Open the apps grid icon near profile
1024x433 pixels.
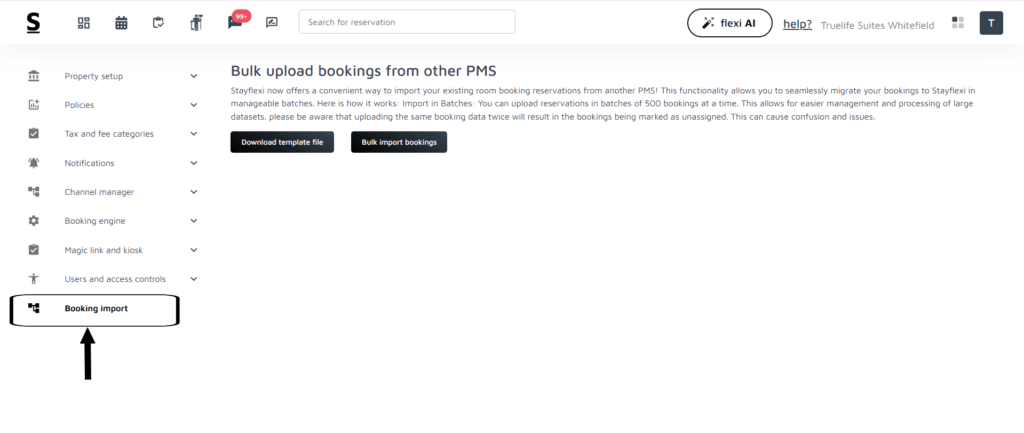958,22
